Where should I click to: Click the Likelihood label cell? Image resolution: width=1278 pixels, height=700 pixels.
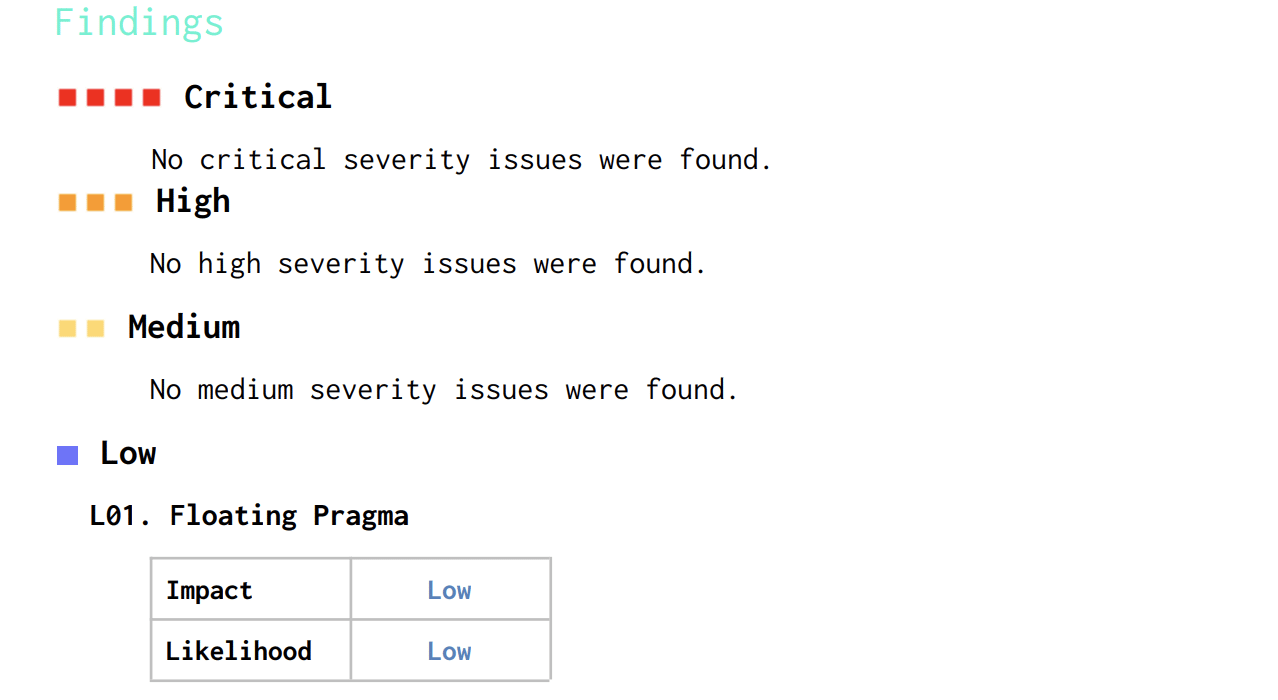pyautogui.click(x=251, y=650)
